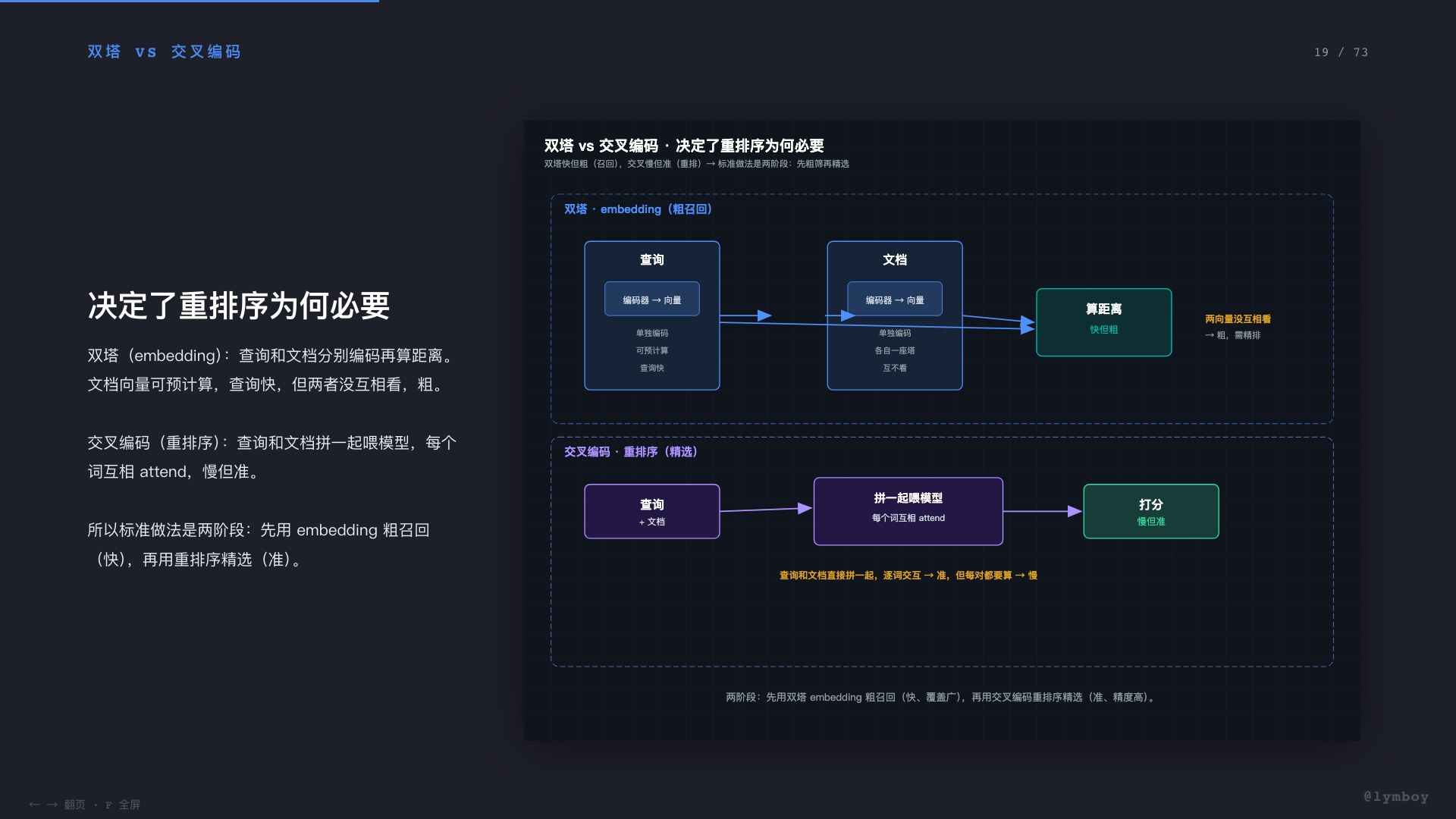The height and width of the screenshot is (819, 1456).
Task: Click the 文档 tower box title
Action: click(895, 260)
